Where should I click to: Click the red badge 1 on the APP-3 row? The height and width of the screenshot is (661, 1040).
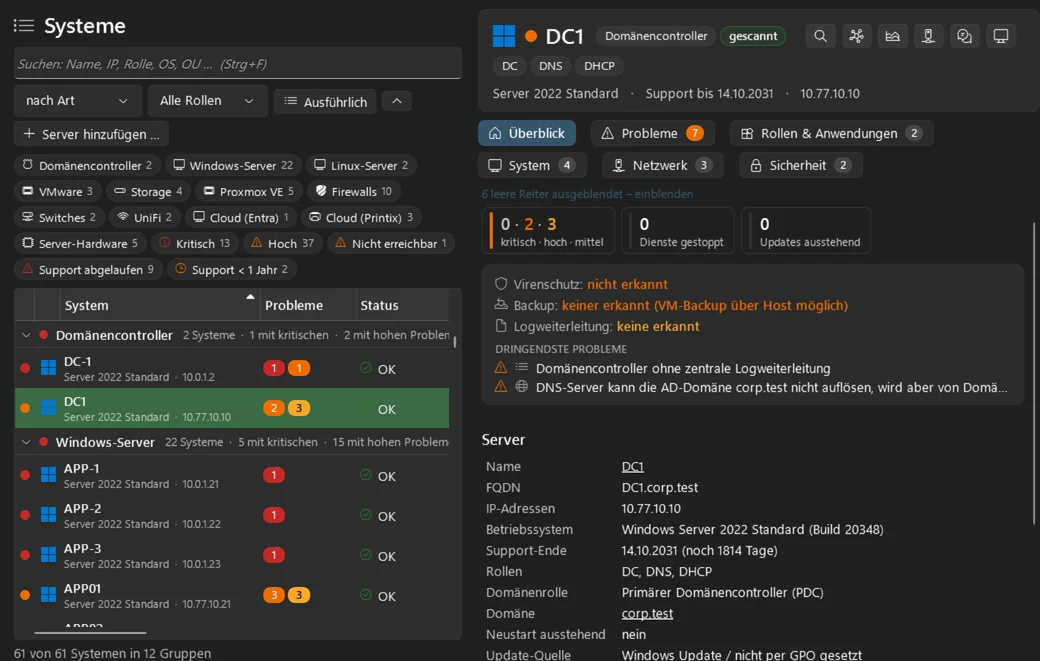(273, 555)
